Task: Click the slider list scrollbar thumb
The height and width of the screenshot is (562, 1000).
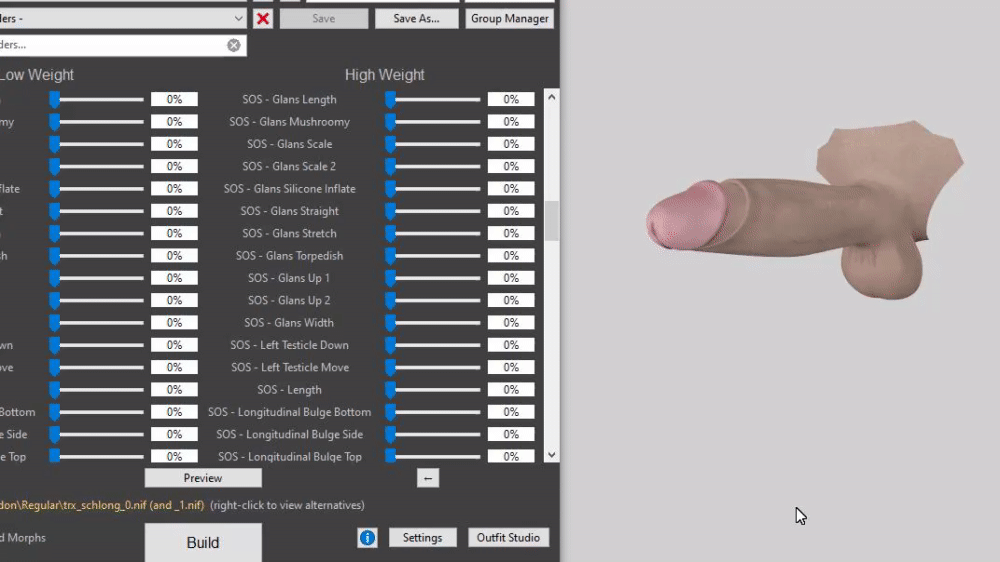Action: click(x=552, y=221)
